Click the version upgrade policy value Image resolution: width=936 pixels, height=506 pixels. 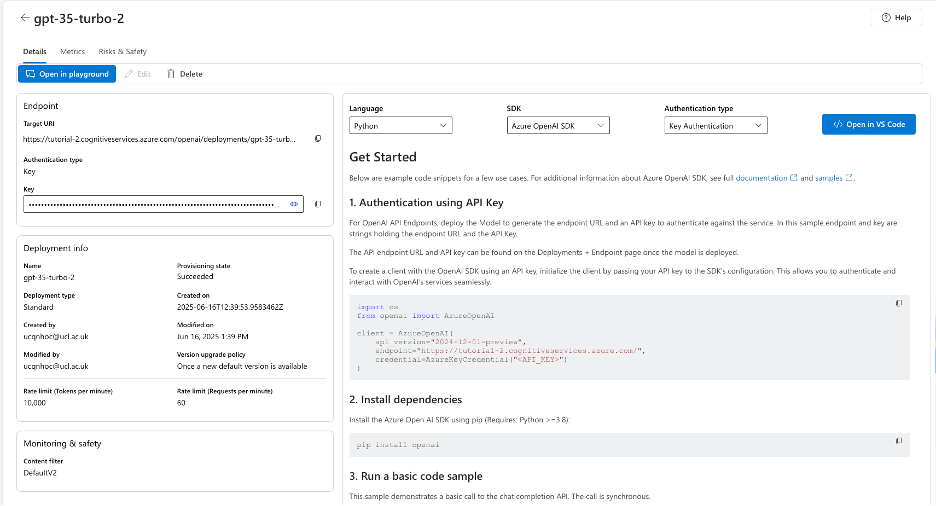[242, 366]
